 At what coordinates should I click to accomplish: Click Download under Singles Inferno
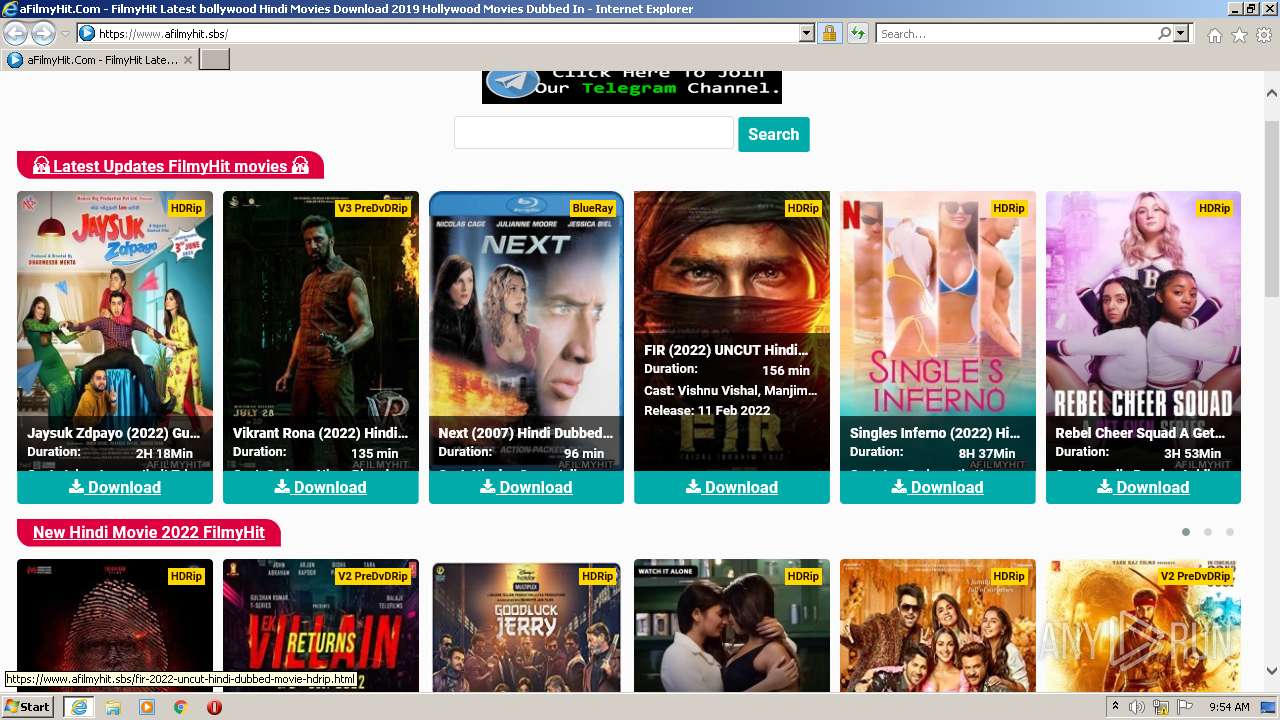[x=938, y=487]
